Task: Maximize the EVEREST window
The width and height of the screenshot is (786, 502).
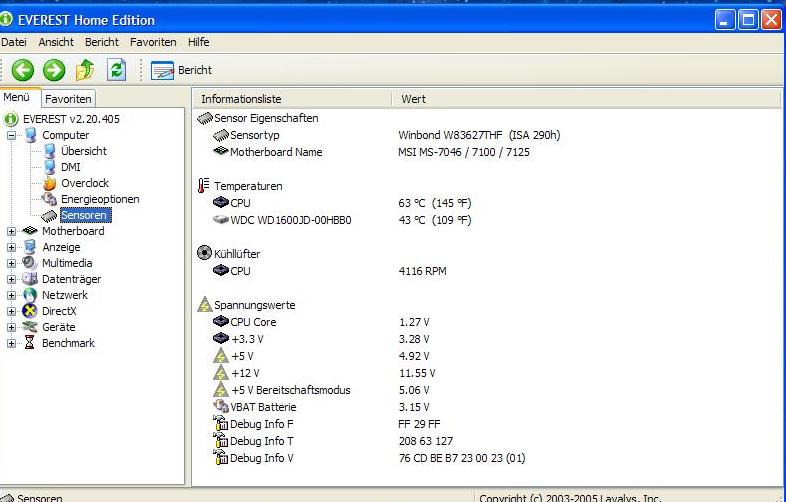Action: [748, 20]
